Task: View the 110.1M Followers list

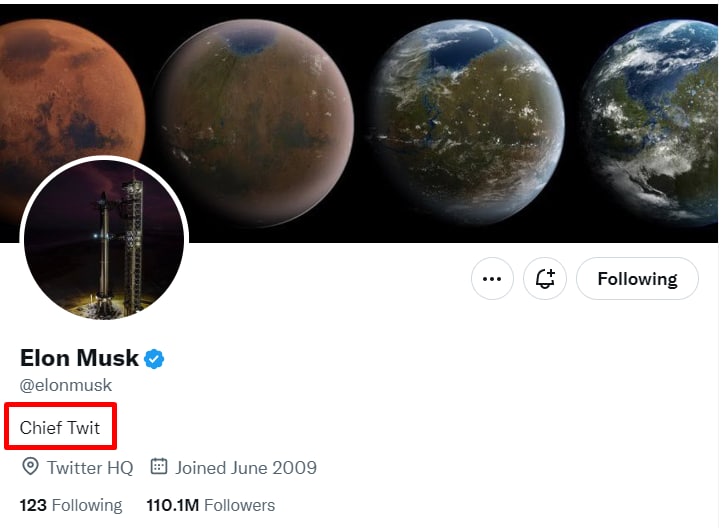Action: point(210,505)
